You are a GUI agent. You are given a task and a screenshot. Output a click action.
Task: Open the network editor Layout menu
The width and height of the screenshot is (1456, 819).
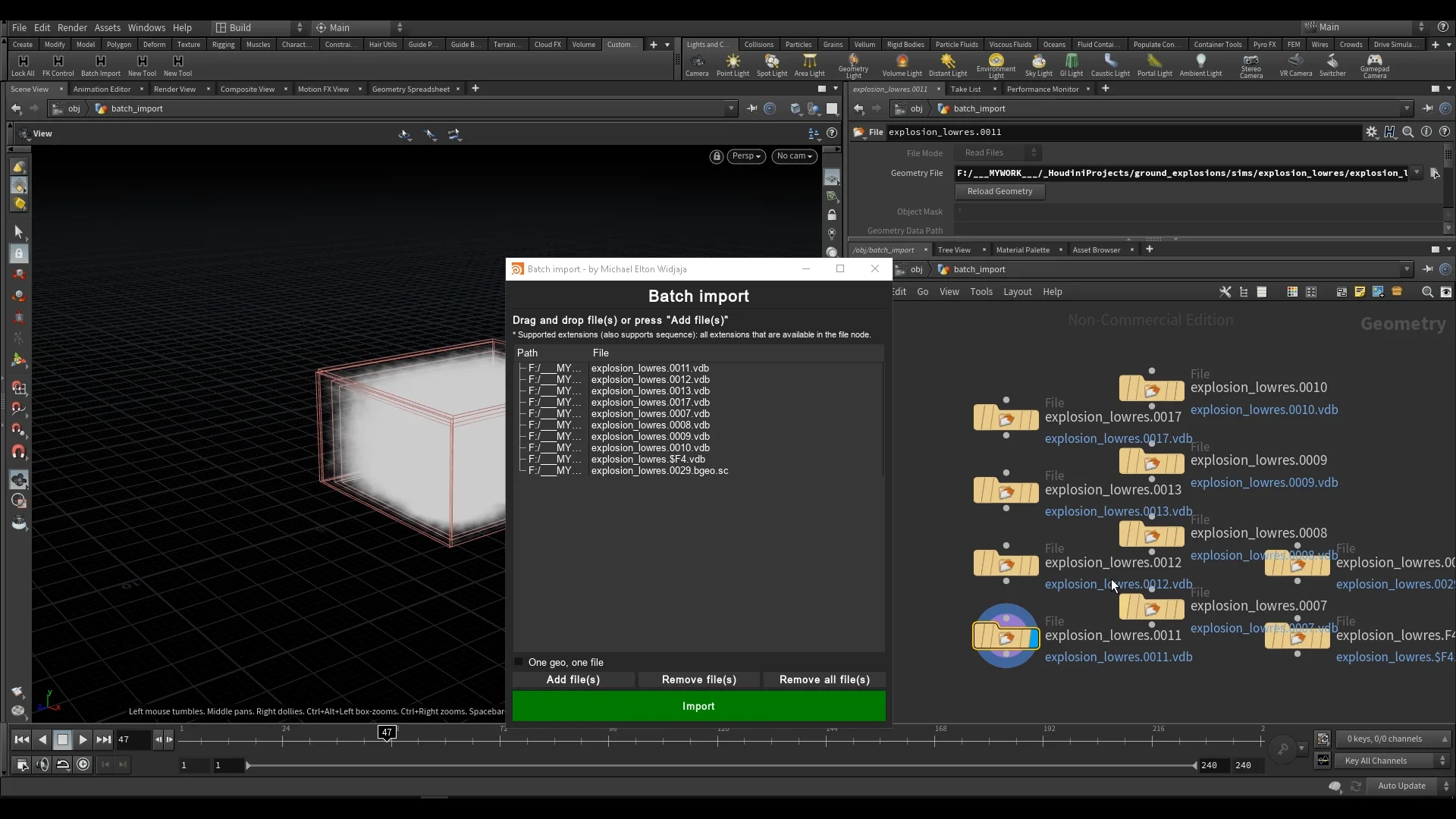tap(1017, 292)
